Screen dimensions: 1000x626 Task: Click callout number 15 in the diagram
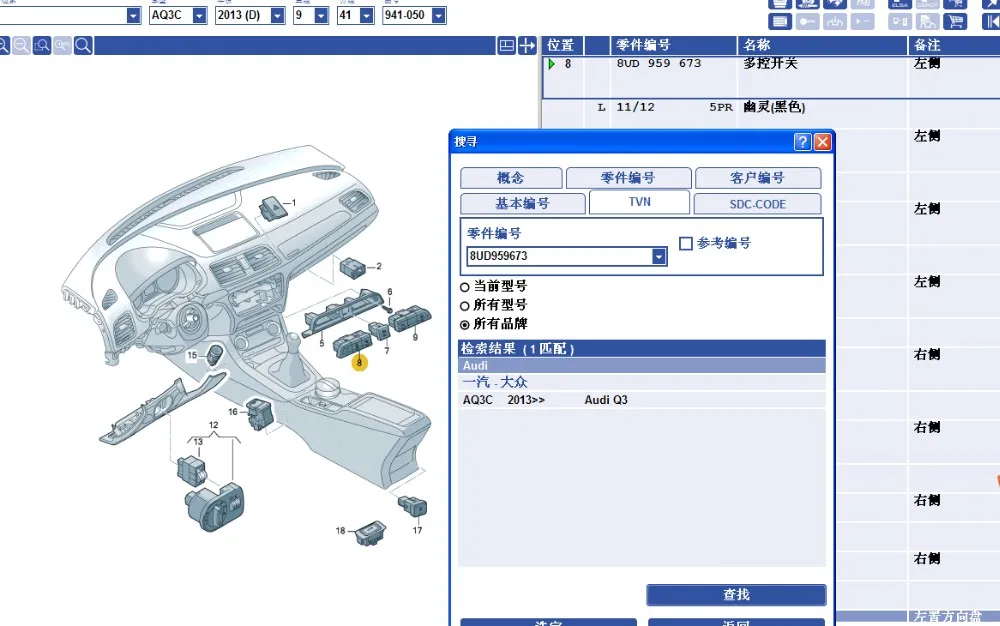pyautogui.click(x=192, y=355)
